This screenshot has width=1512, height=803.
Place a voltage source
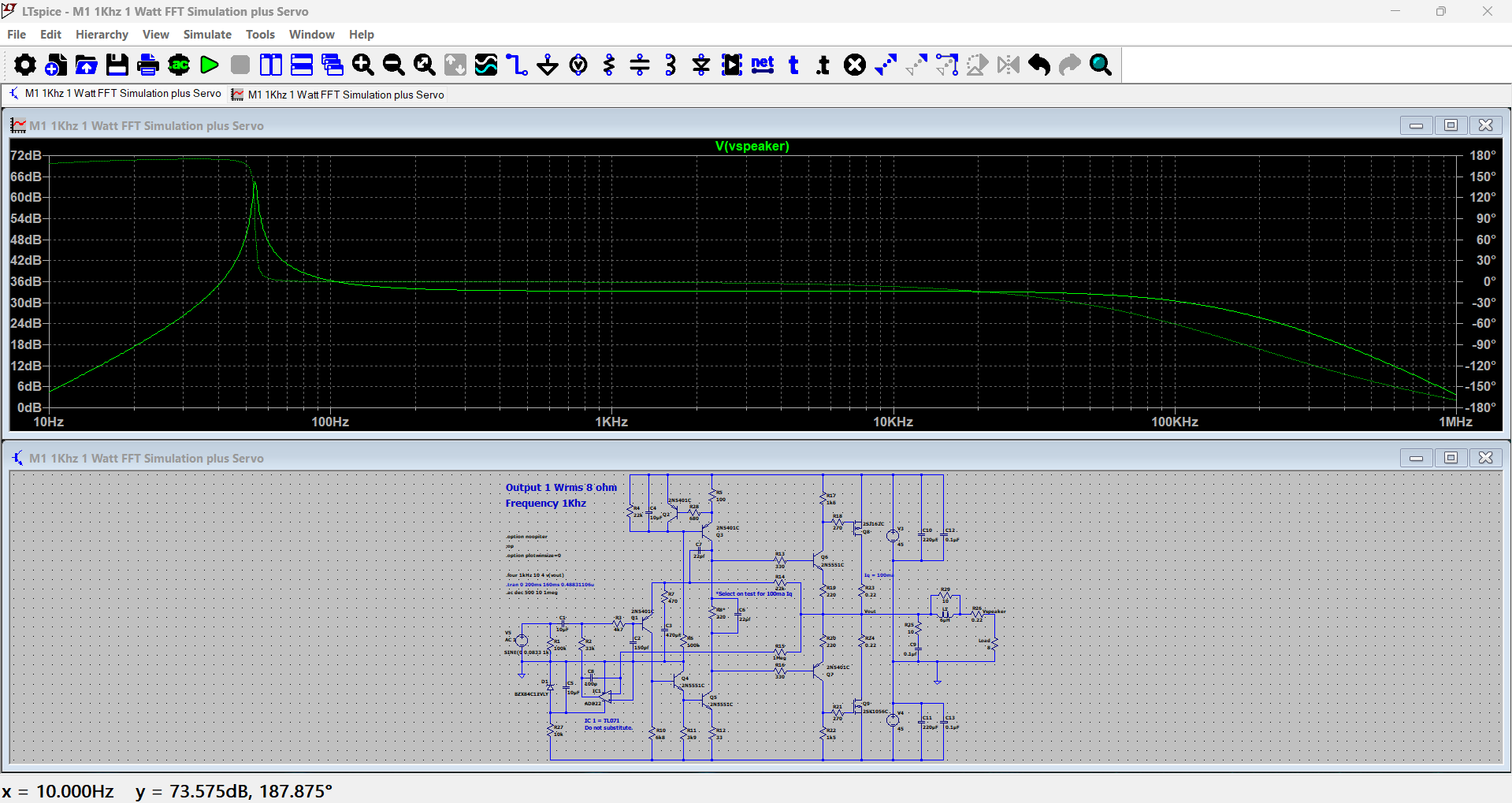coord(578,65)
